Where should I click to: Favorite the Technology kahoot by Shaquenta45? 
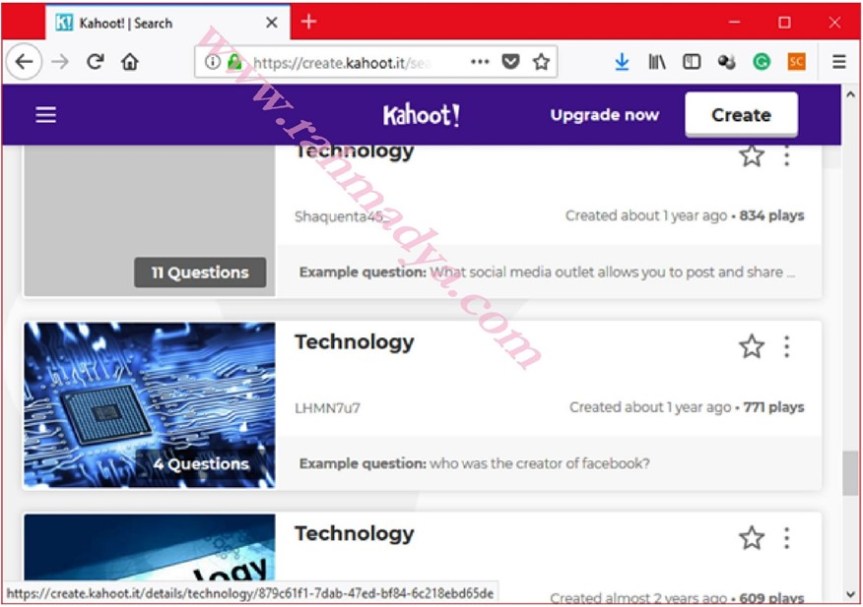tap(751, 156)
